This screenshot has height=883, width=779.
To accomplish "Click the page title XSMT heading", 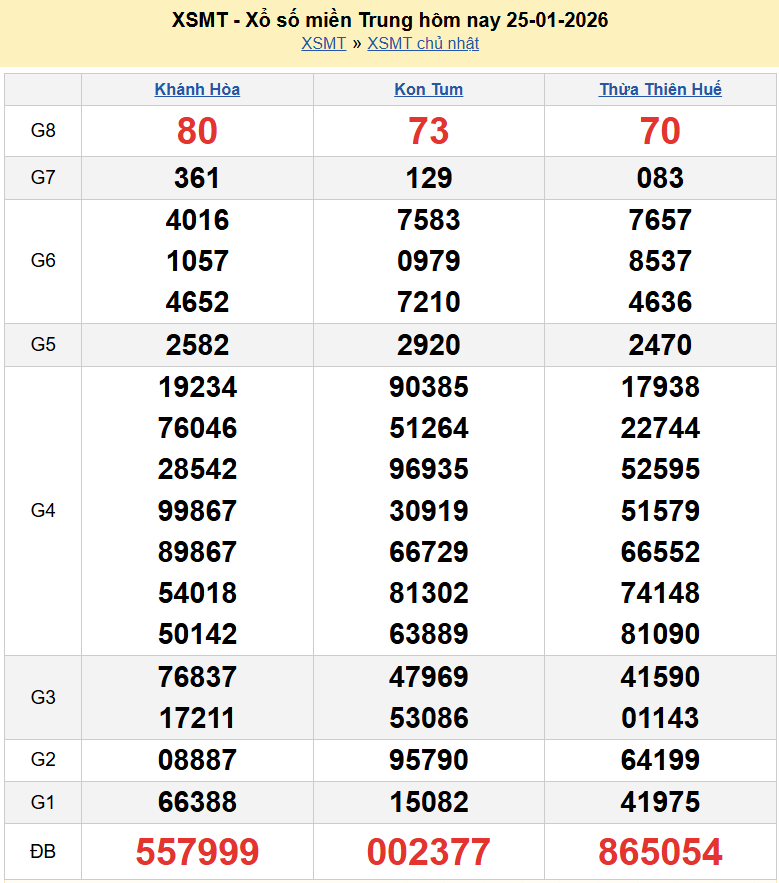I will point(389,20).
